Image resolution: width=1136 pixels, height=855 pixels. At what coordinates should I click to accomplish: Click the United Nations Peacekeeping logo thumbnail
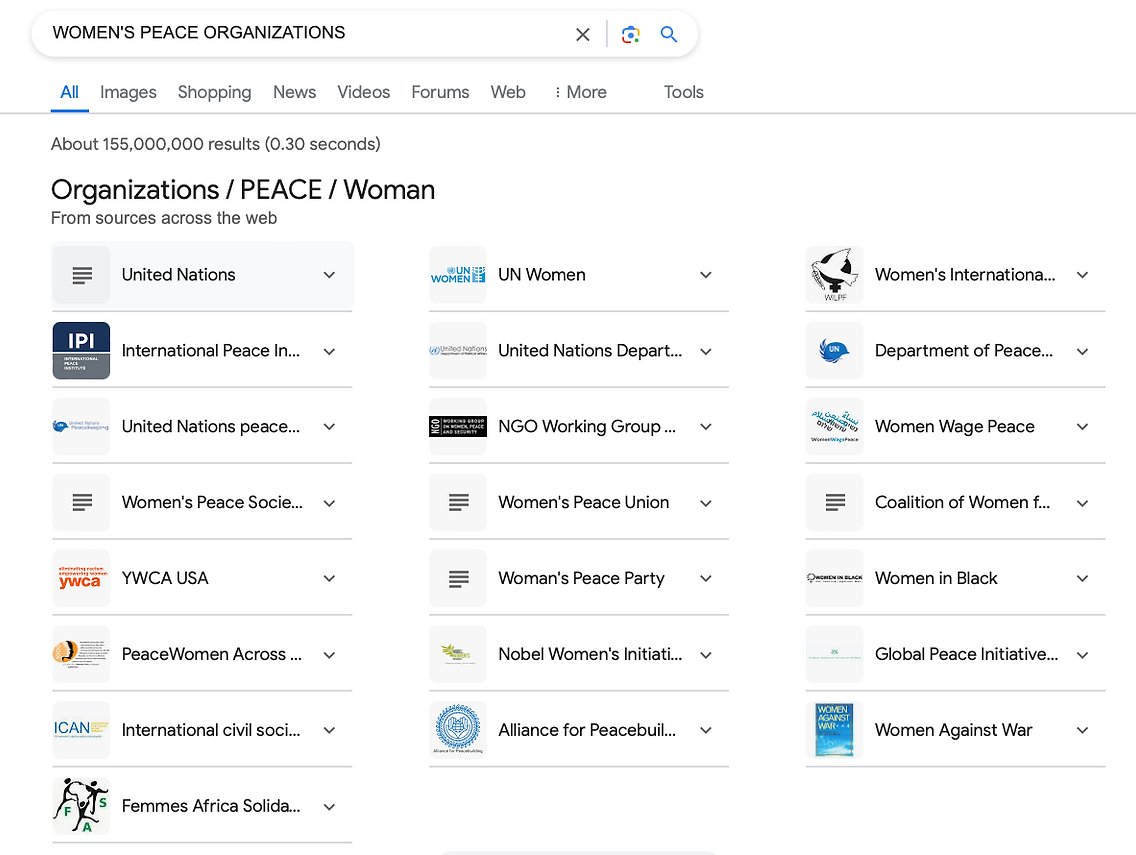pyautogui.click(x=81, y=427)
